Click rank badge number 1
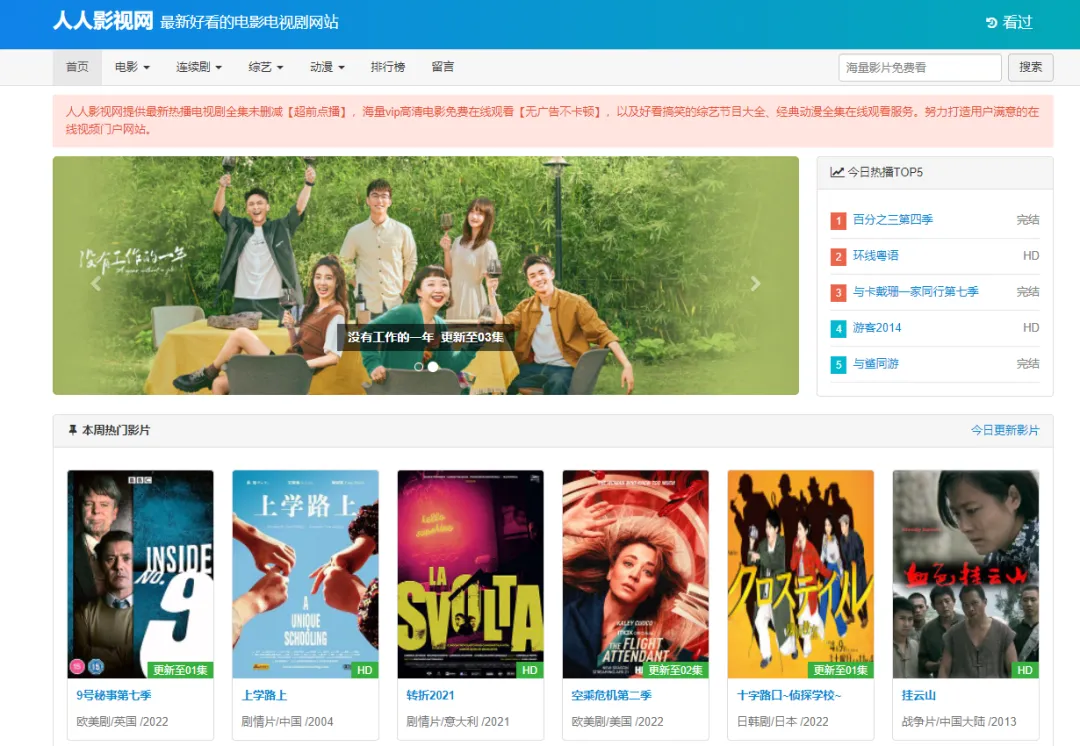The height and width of the screenshot is (746, 1080). pyautogui.click(x=838, y=221)
